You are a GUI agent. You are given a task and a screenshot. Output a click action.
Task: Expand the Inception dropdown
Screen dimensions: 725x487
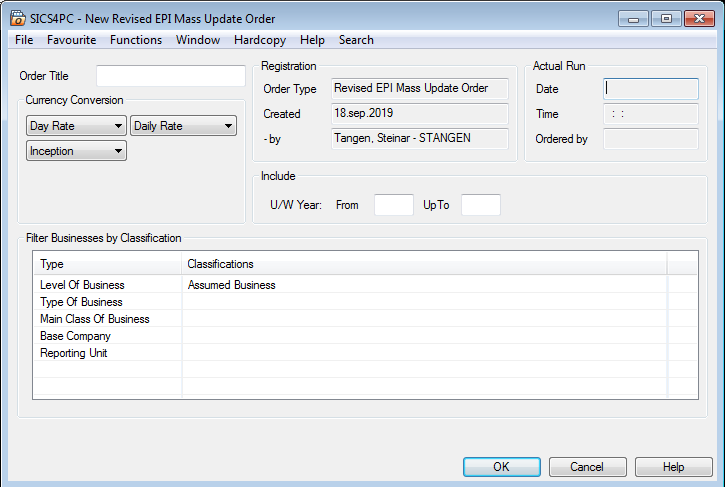click(76, 151)
